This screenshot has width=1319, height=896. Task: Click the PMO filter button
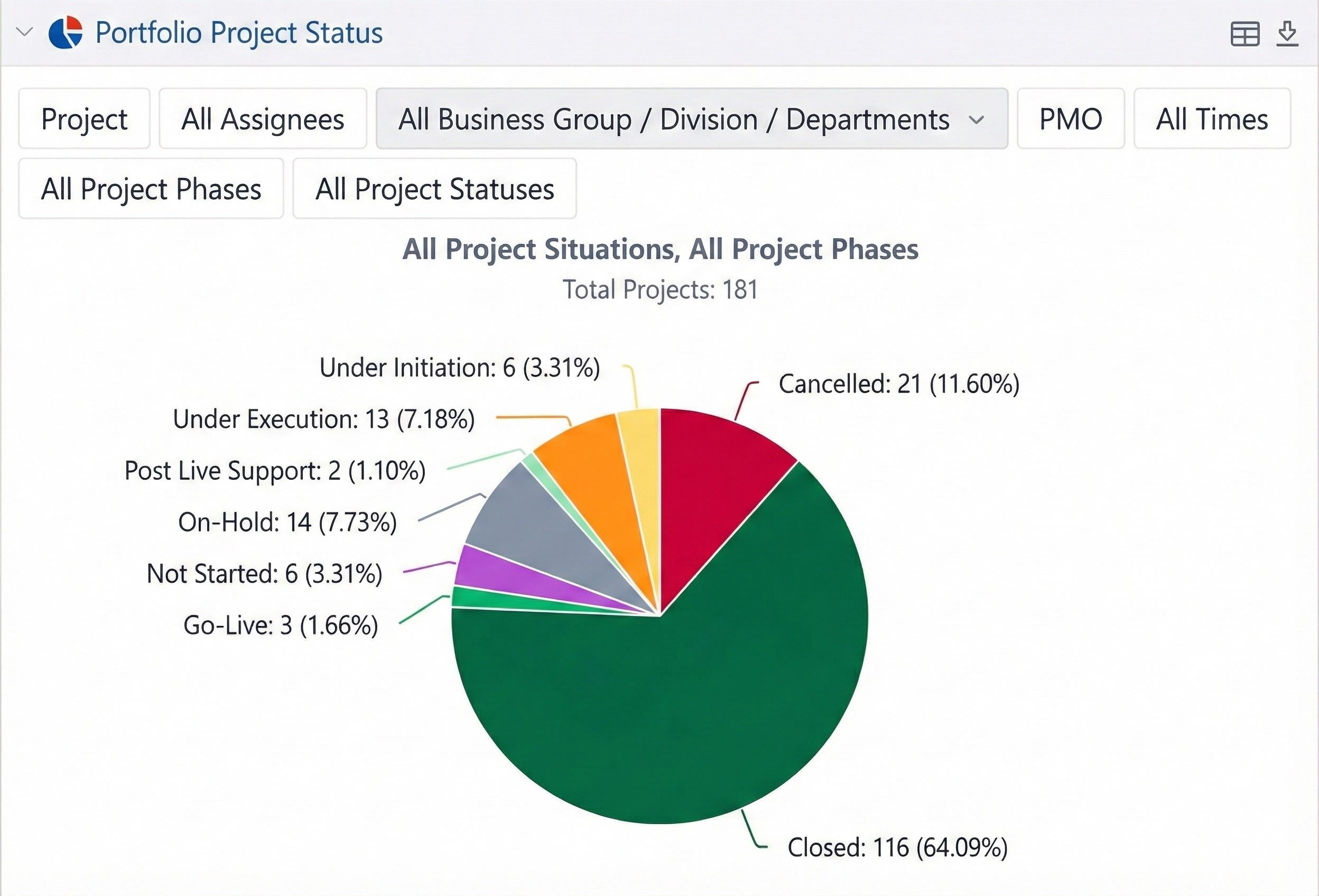click(x=1071, y=119)
